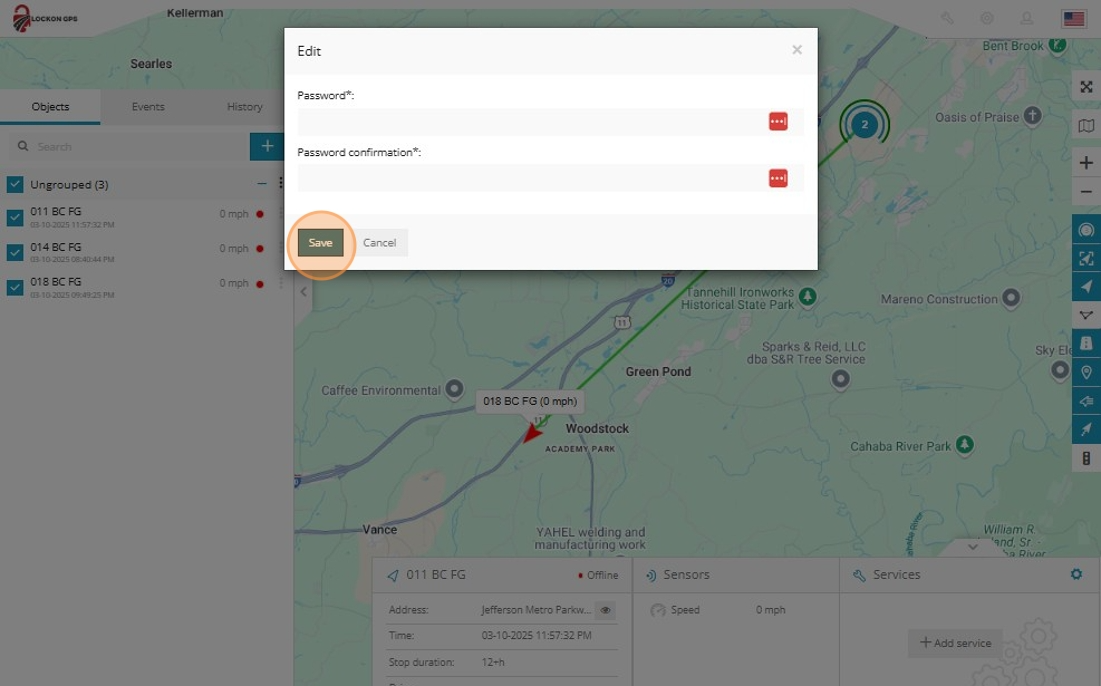Uncheck the 018 BC FG object checkbox
The width and height of the screenshot is (1101, 686).
[15, 287]
